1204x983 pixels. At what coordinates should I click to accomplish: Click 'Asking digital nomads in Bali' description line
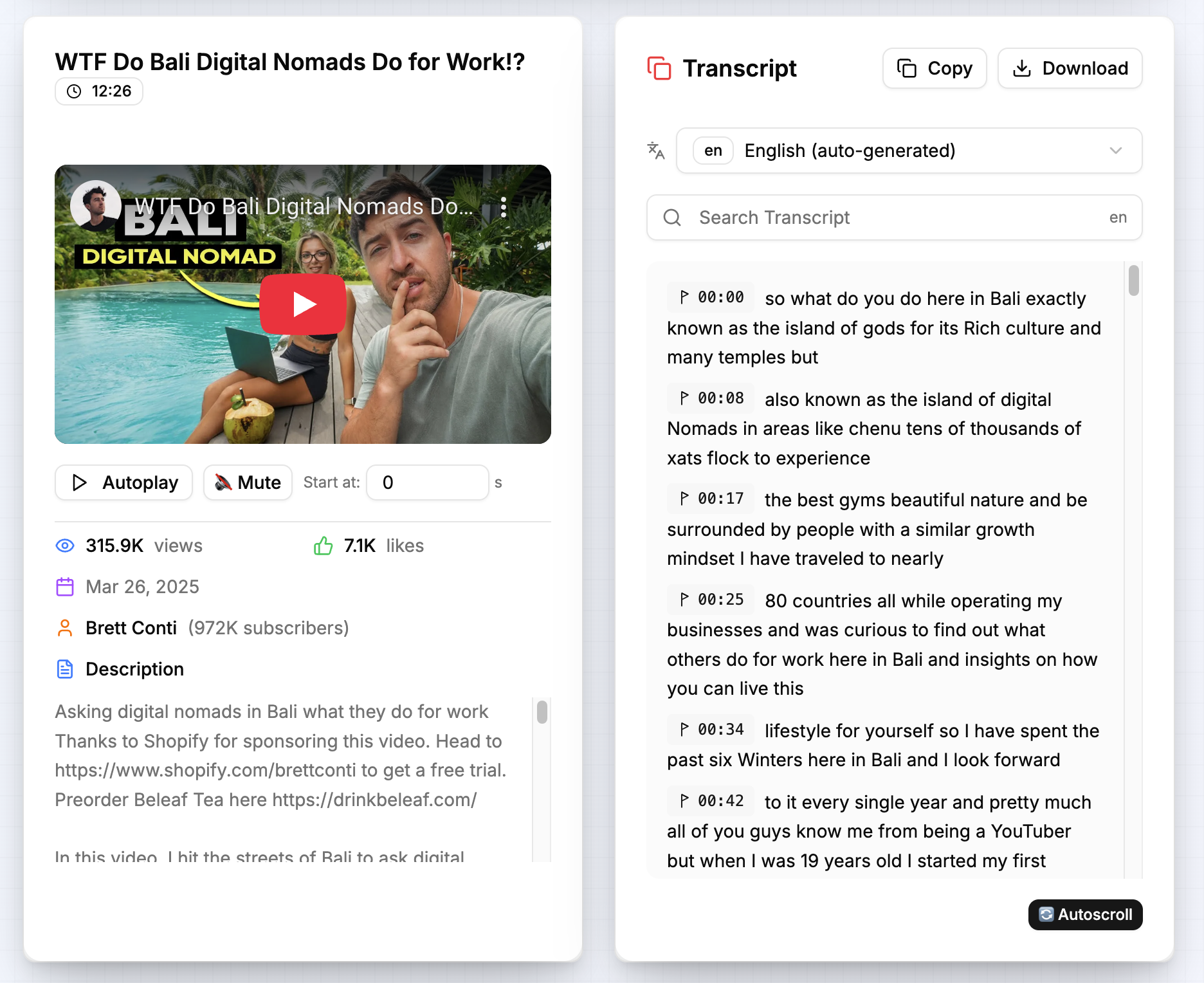(x=272, y=712)
